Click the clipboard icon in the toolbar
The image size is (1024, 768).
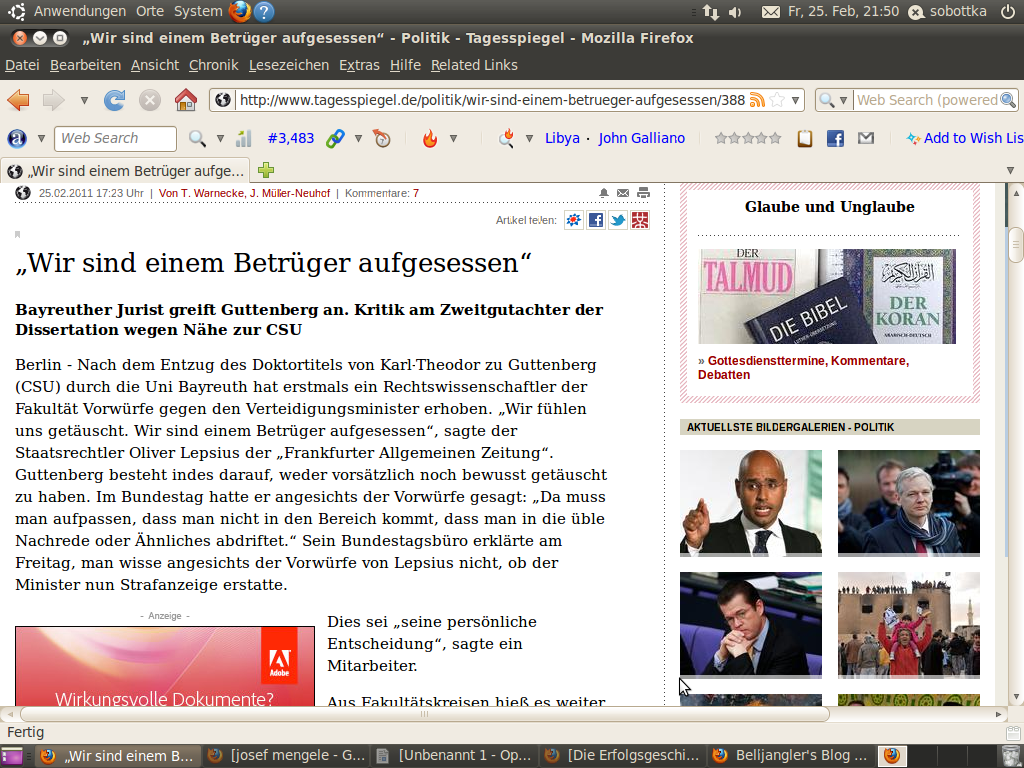(x=805, y=138)
